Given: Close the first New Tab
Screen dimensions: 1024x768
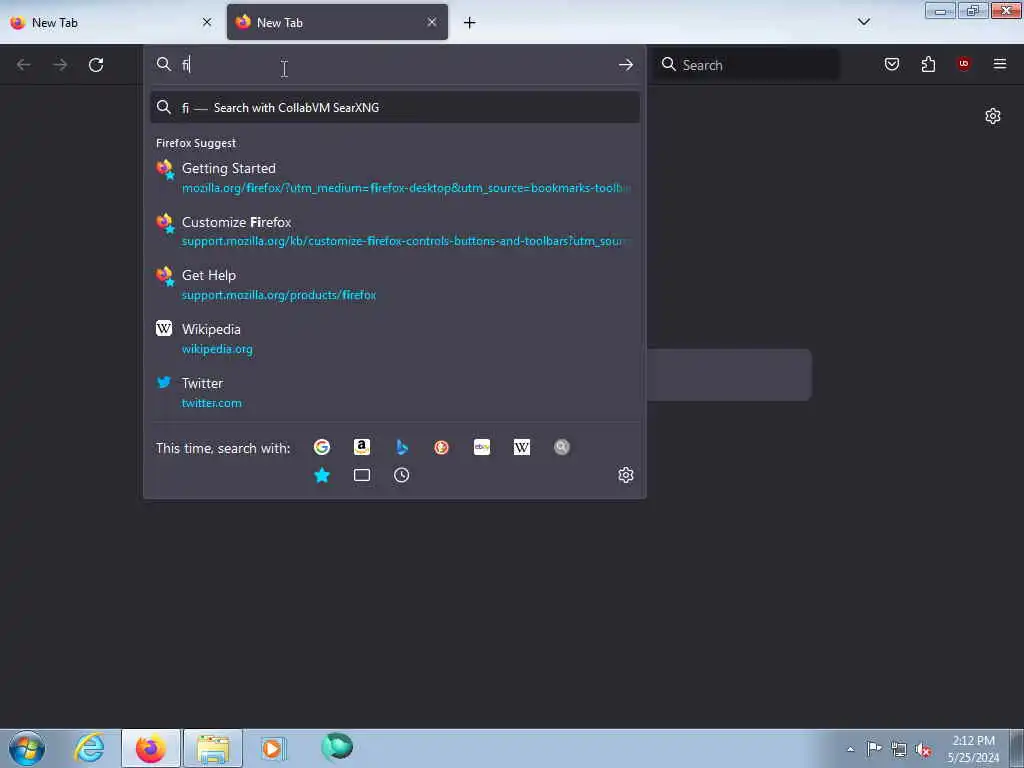Looking at the screenshot, I should click(x=207, y=22).
